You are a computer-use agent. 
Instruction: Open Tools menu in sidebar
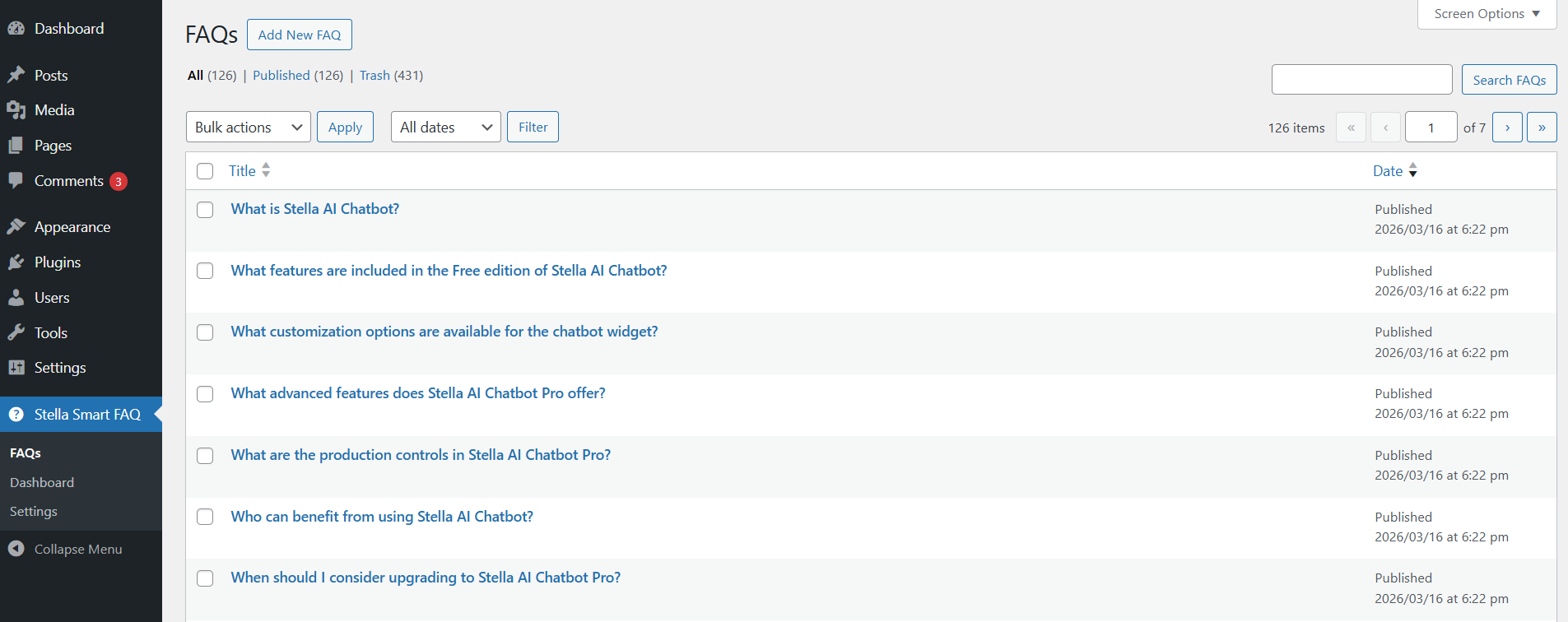coord(51,333)
